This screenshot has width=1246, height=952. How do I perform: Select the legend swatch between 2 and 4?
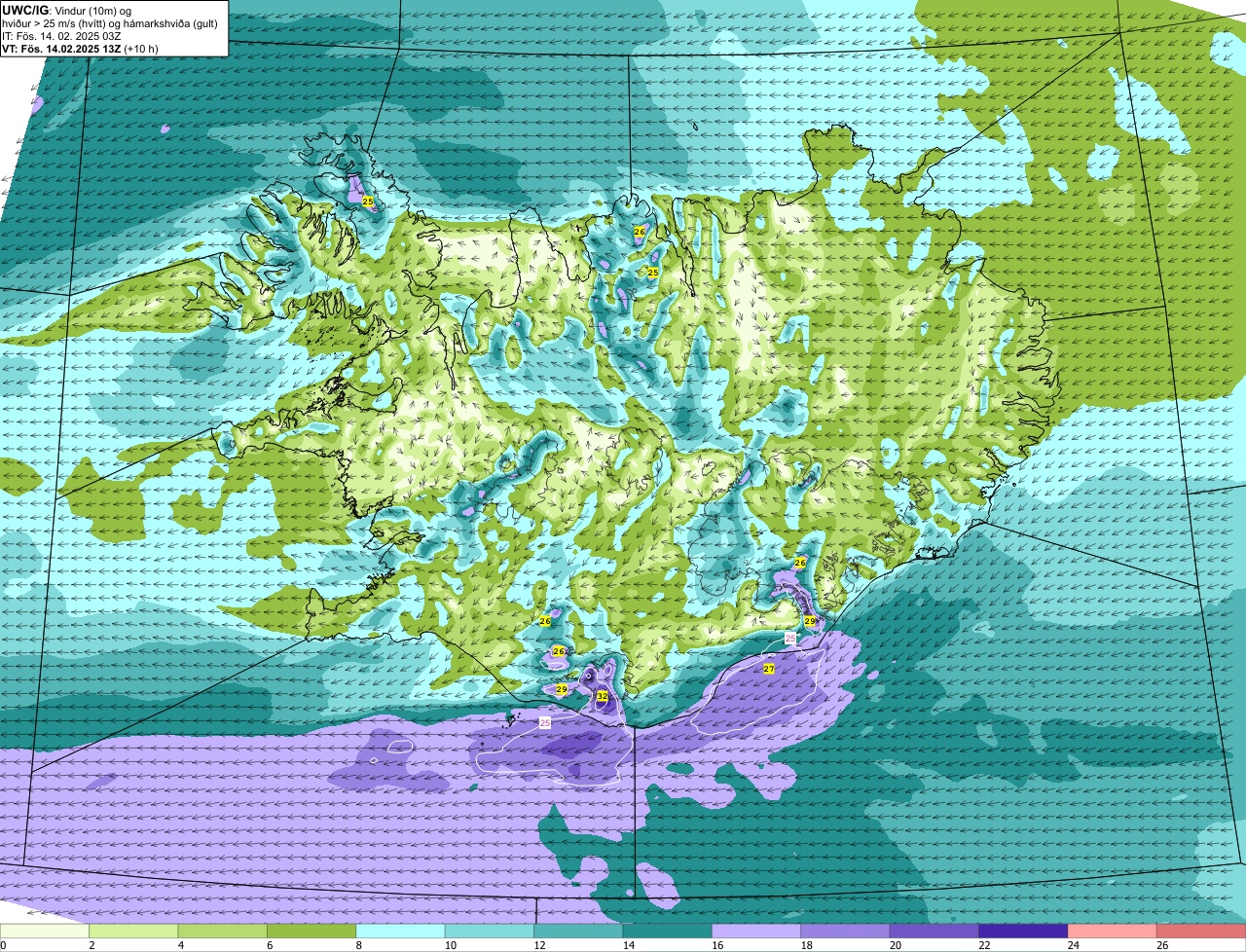click(133, 932)
